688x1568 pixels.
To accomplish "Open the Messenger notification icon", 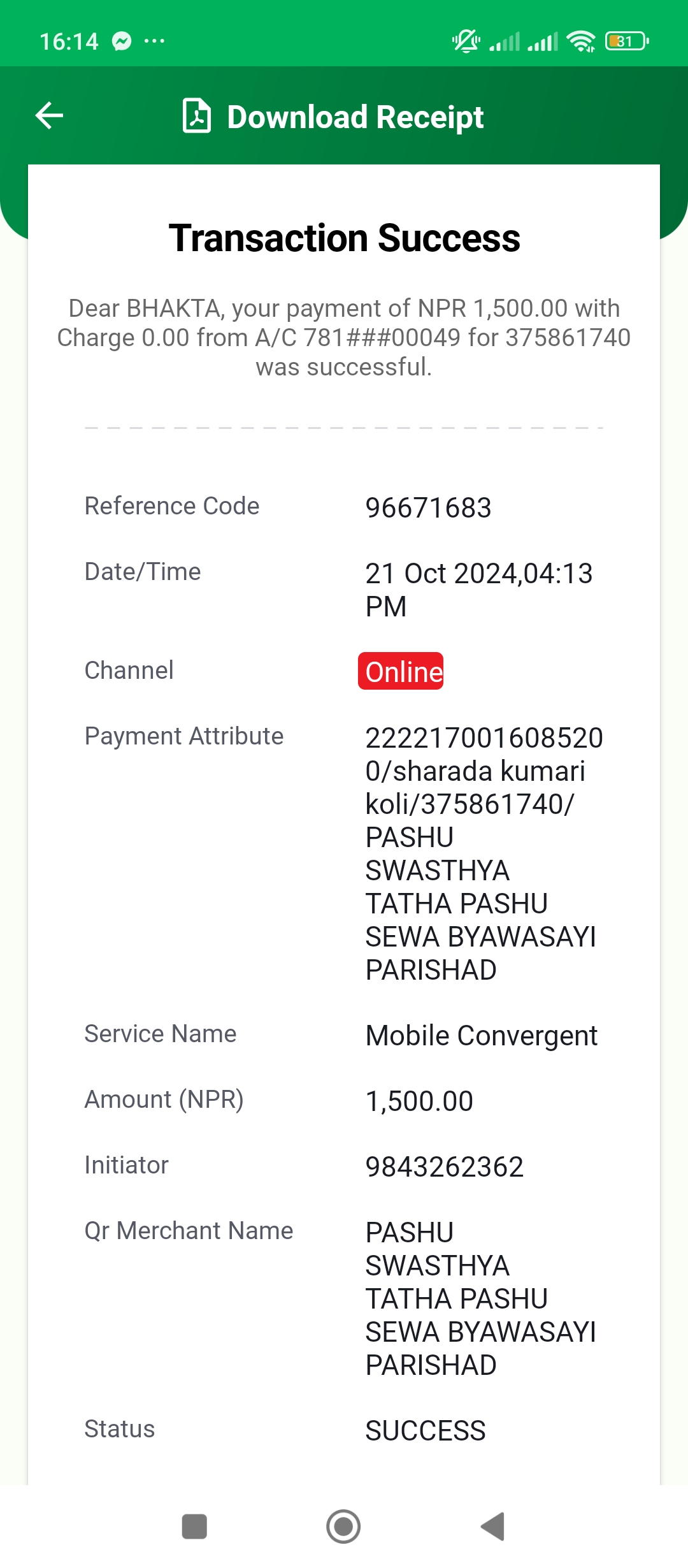I will (122, 41).
